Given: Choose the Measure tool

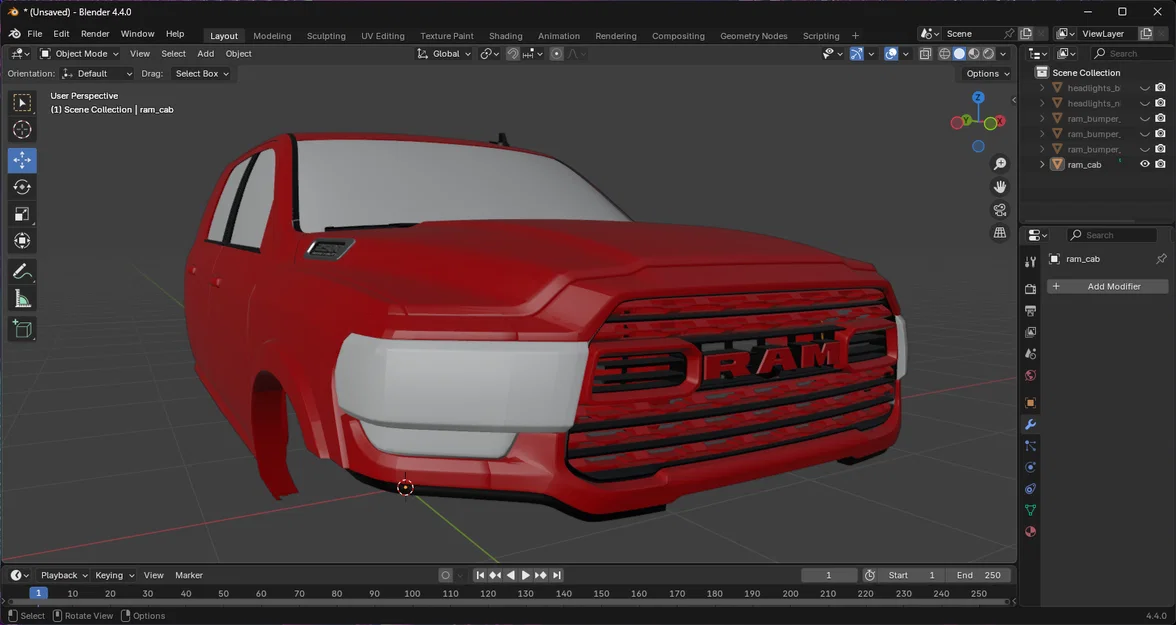Looking at the screenshot, I should point(22,299).
